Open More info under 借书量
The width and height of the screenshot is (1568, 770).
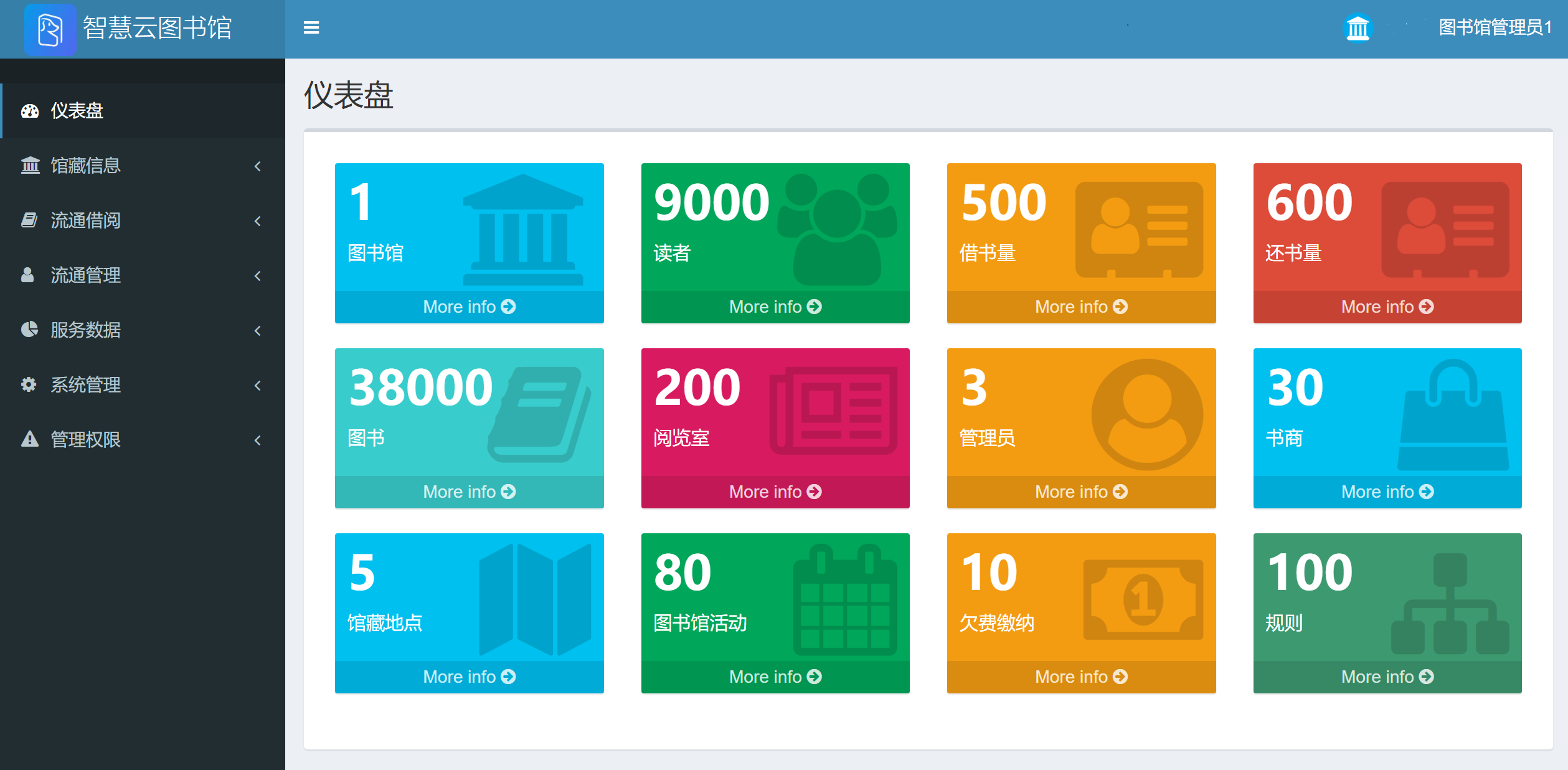(1080, 307)
